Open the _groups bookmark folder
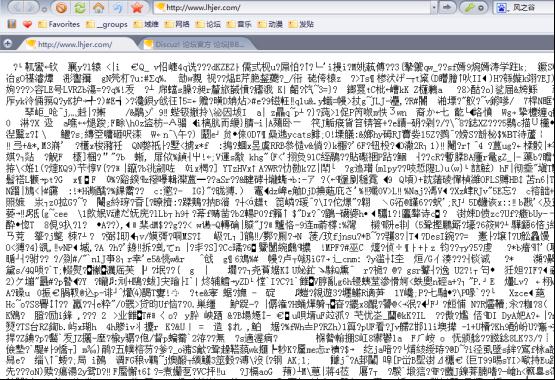This screenshot has height=380, width=555. (x=107, y=24)
